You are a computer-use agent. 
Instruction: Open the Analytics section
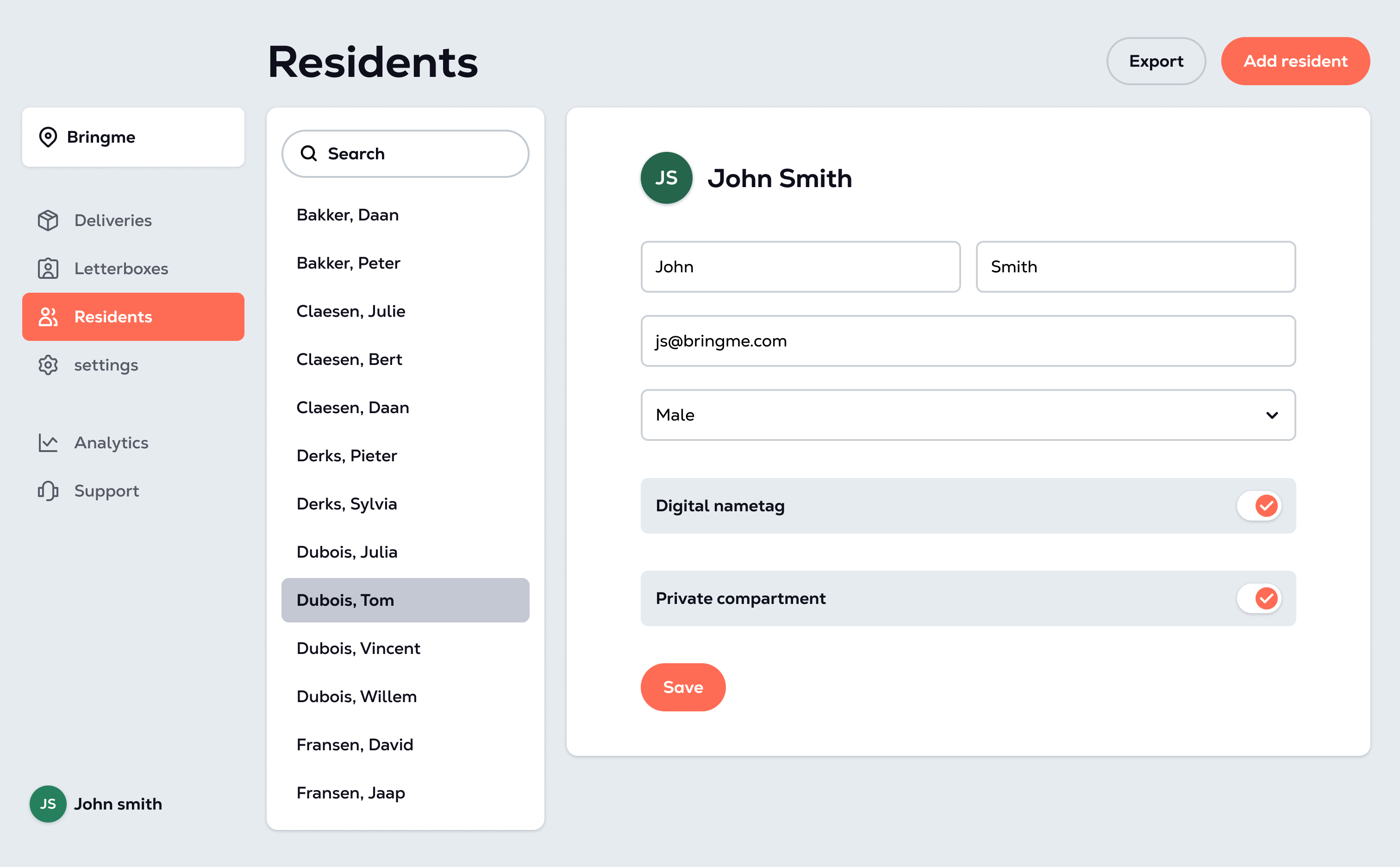pos(133,443)
